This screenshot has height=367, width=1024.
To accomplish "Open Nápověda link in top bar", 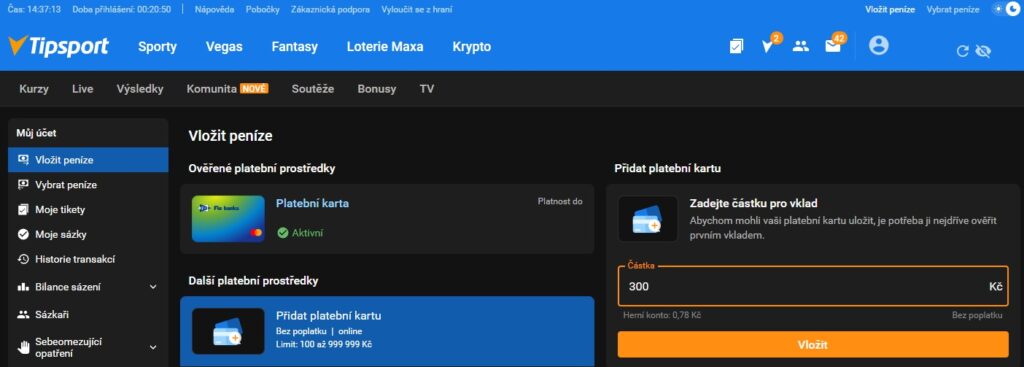I will tap(214, 10).
